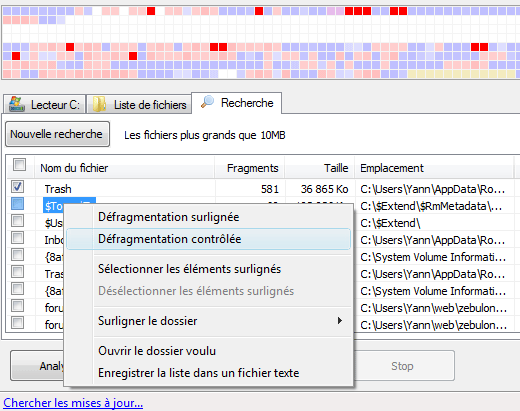Tick the Inbox row checkbox
520x411 pixels.
(17, 238)
